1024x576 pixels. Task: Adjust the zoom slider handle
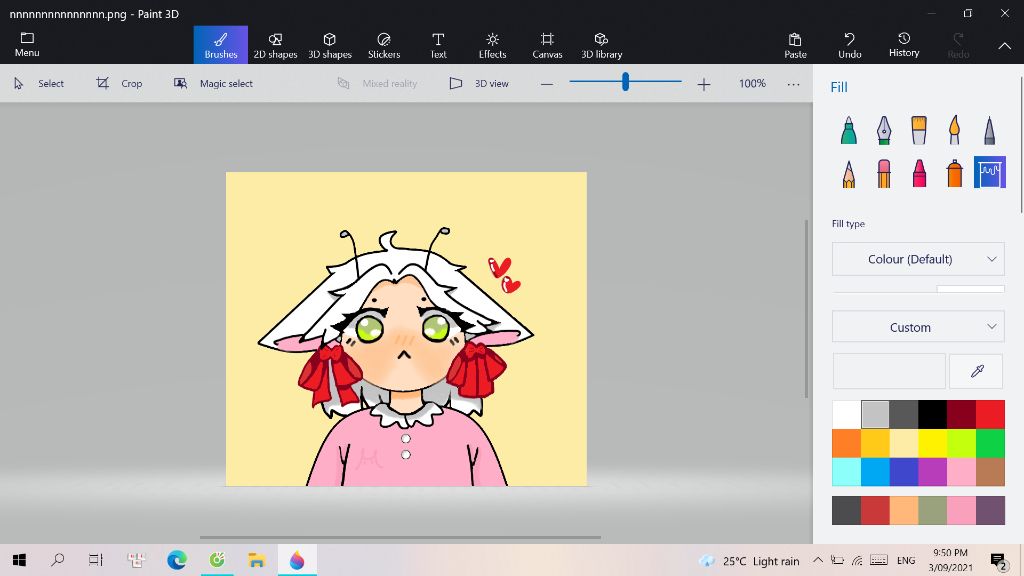(x=625, y=82)
